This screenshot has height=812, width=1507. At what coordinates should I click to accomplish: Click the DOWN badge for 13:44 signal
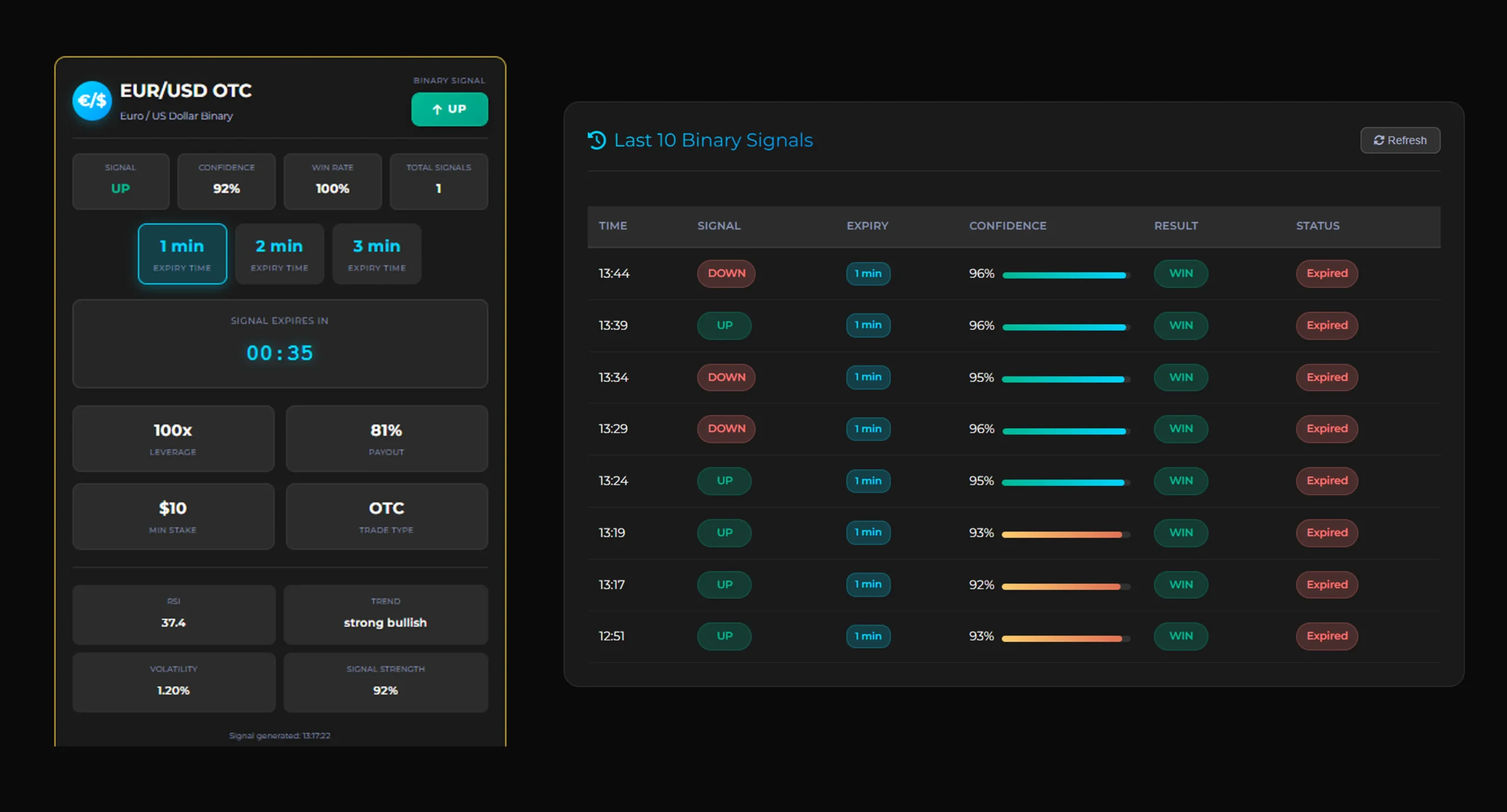click(726, 274)
